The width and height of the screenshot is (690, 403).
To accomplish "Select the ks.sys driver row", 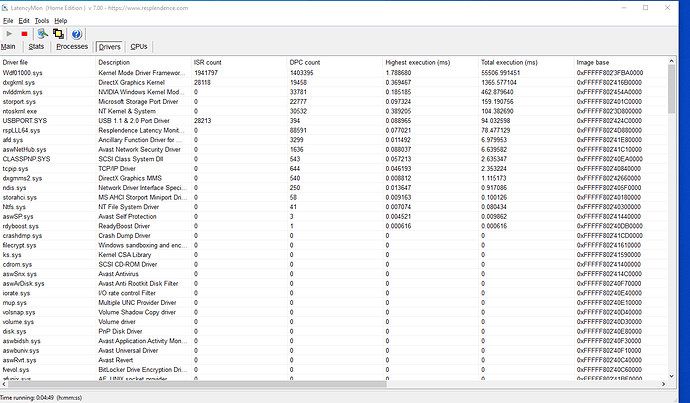I will tap(334, 255).
